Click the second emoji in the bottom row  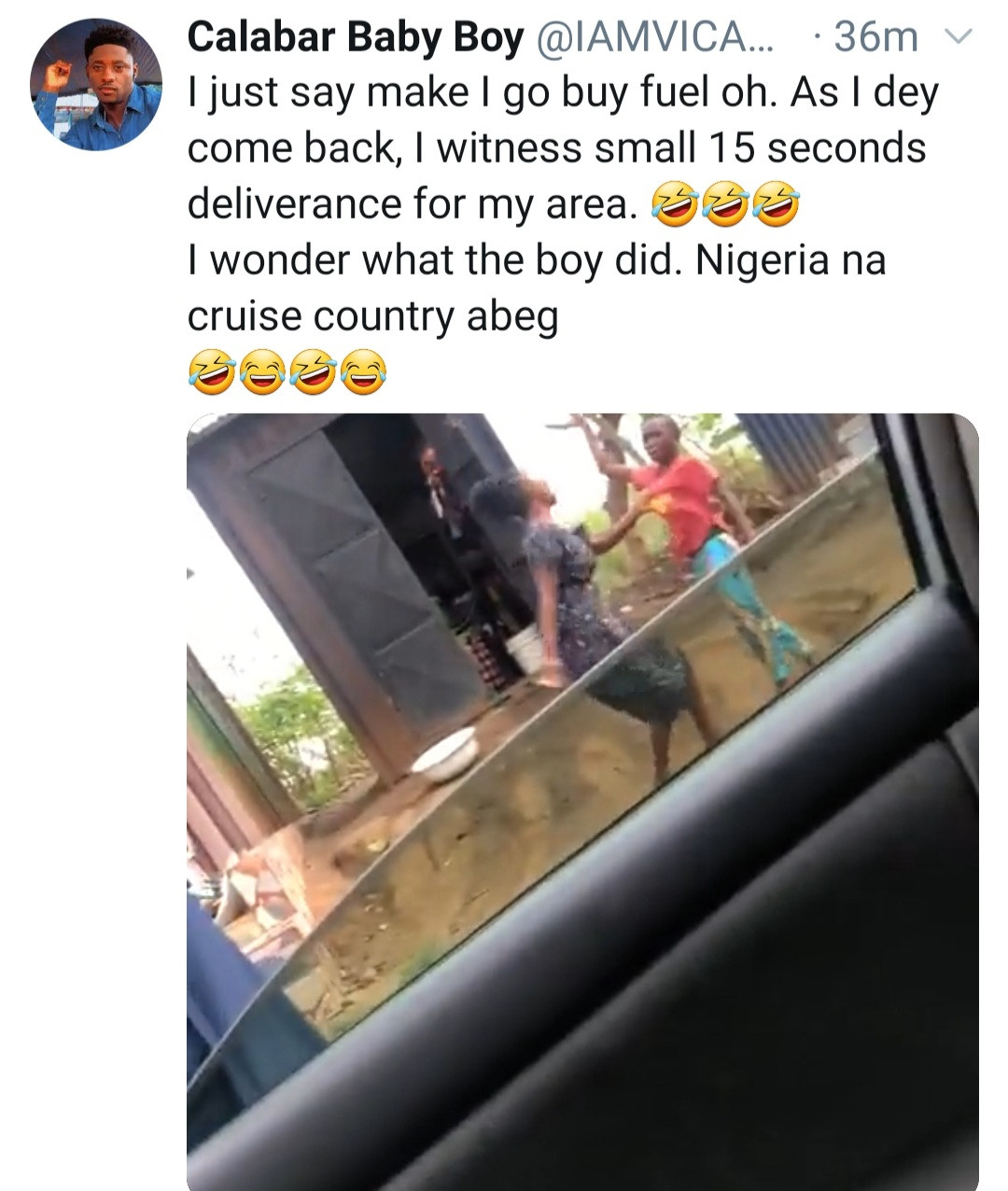point(263,372)
